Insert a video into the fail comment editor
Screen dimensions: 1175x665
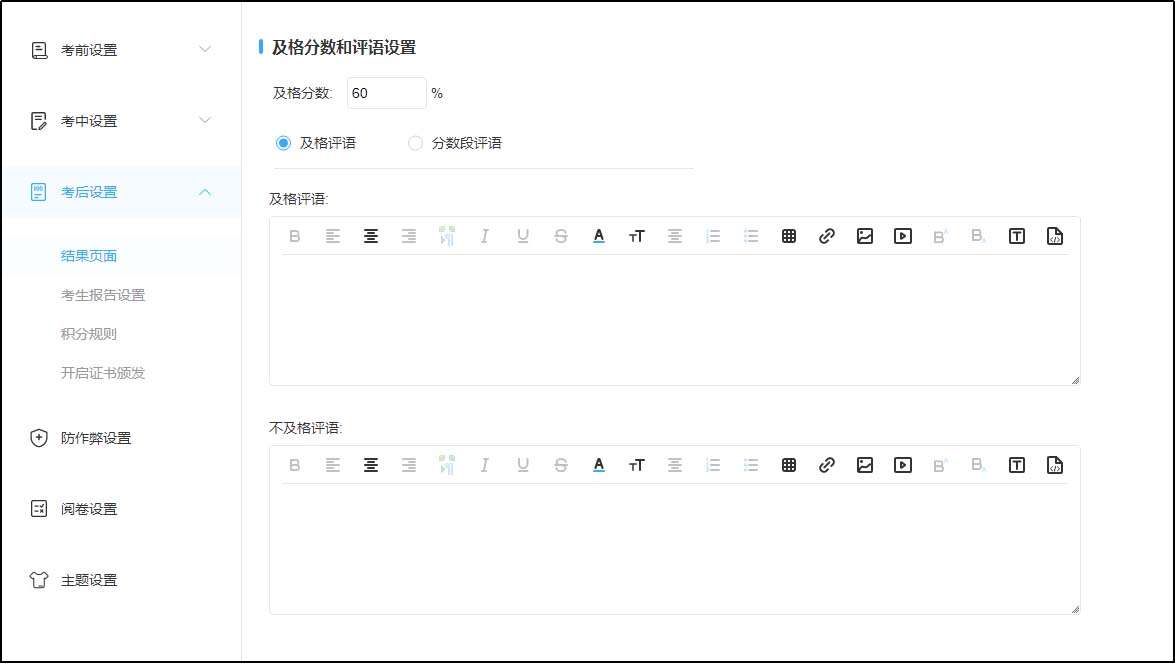(902, 464)
